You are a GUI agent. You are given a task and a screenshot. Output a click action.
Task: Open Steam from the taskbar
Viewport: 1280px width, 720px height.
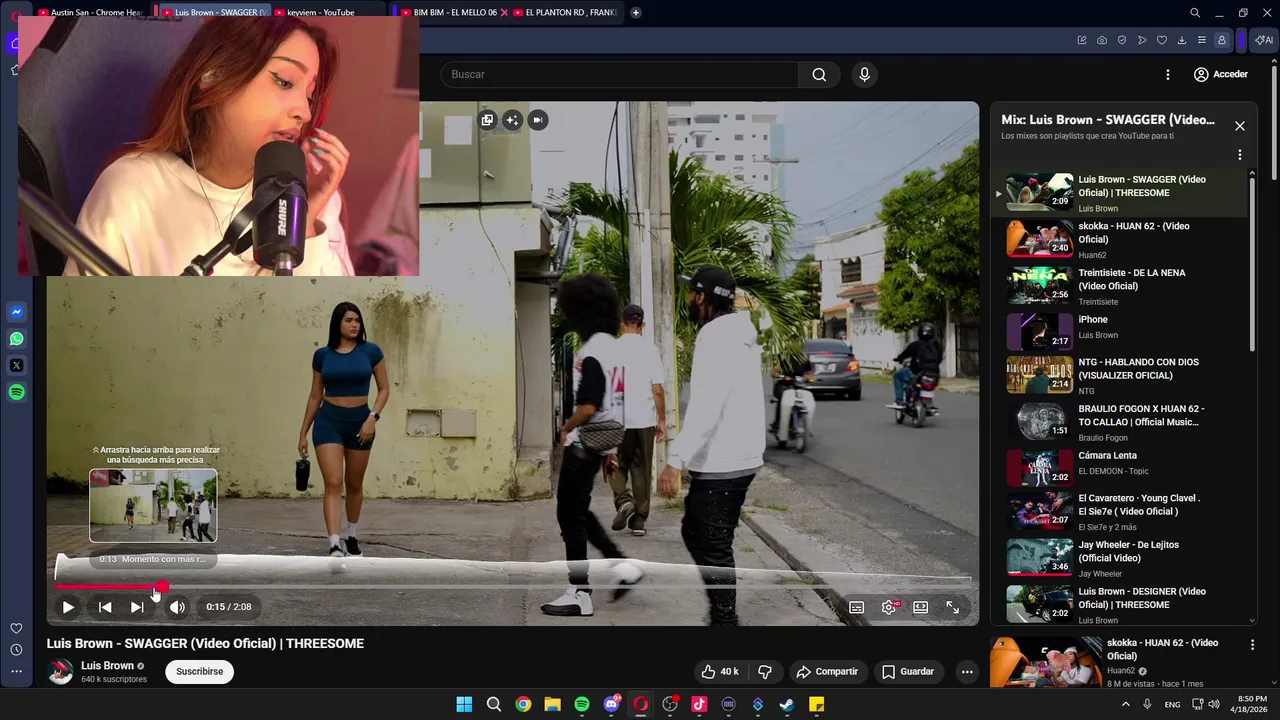click(787, 705)
